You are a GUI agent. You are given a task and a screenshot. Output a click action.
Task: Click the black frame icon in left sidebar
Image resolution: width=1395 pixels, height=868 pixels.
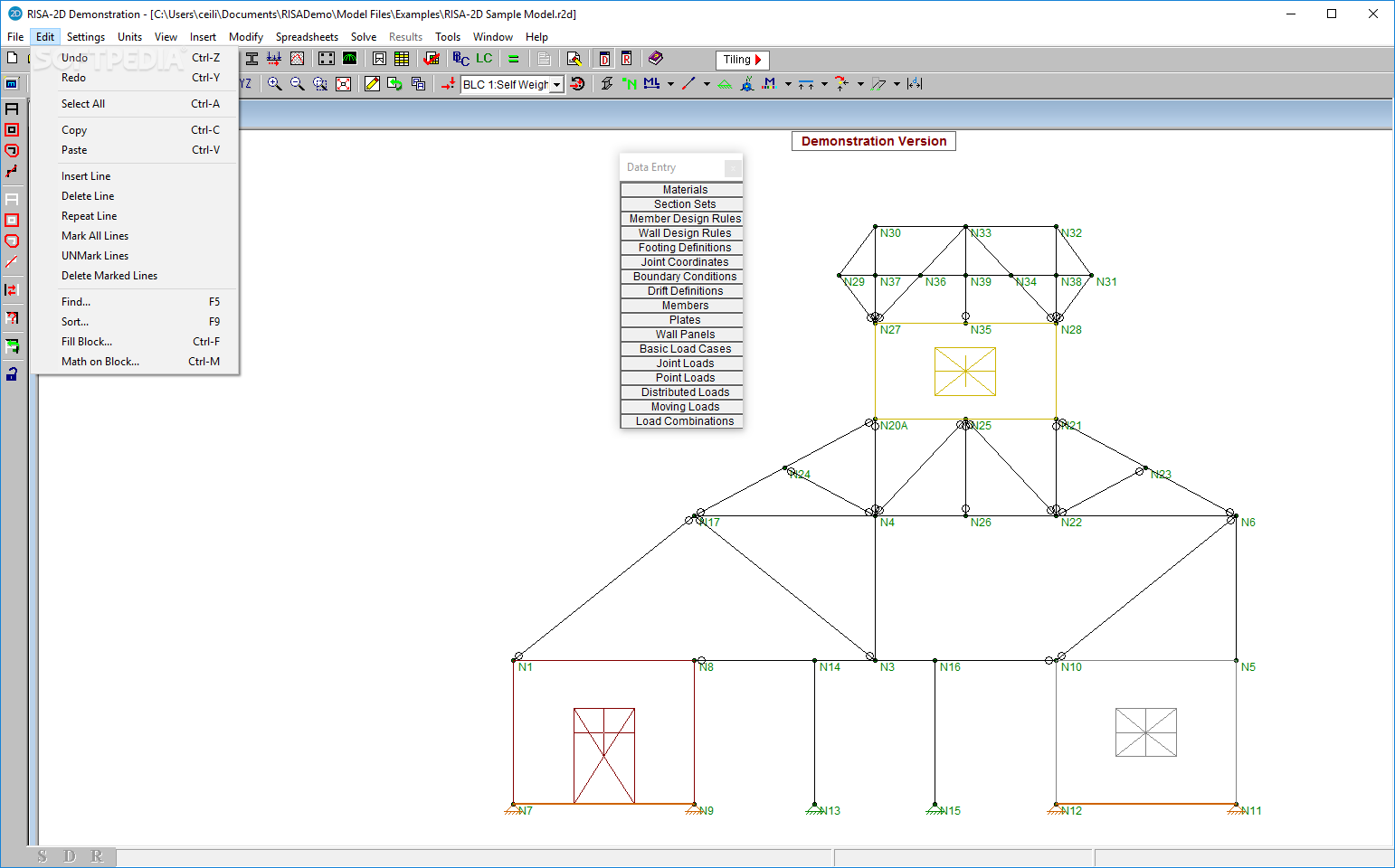(12, 108)
